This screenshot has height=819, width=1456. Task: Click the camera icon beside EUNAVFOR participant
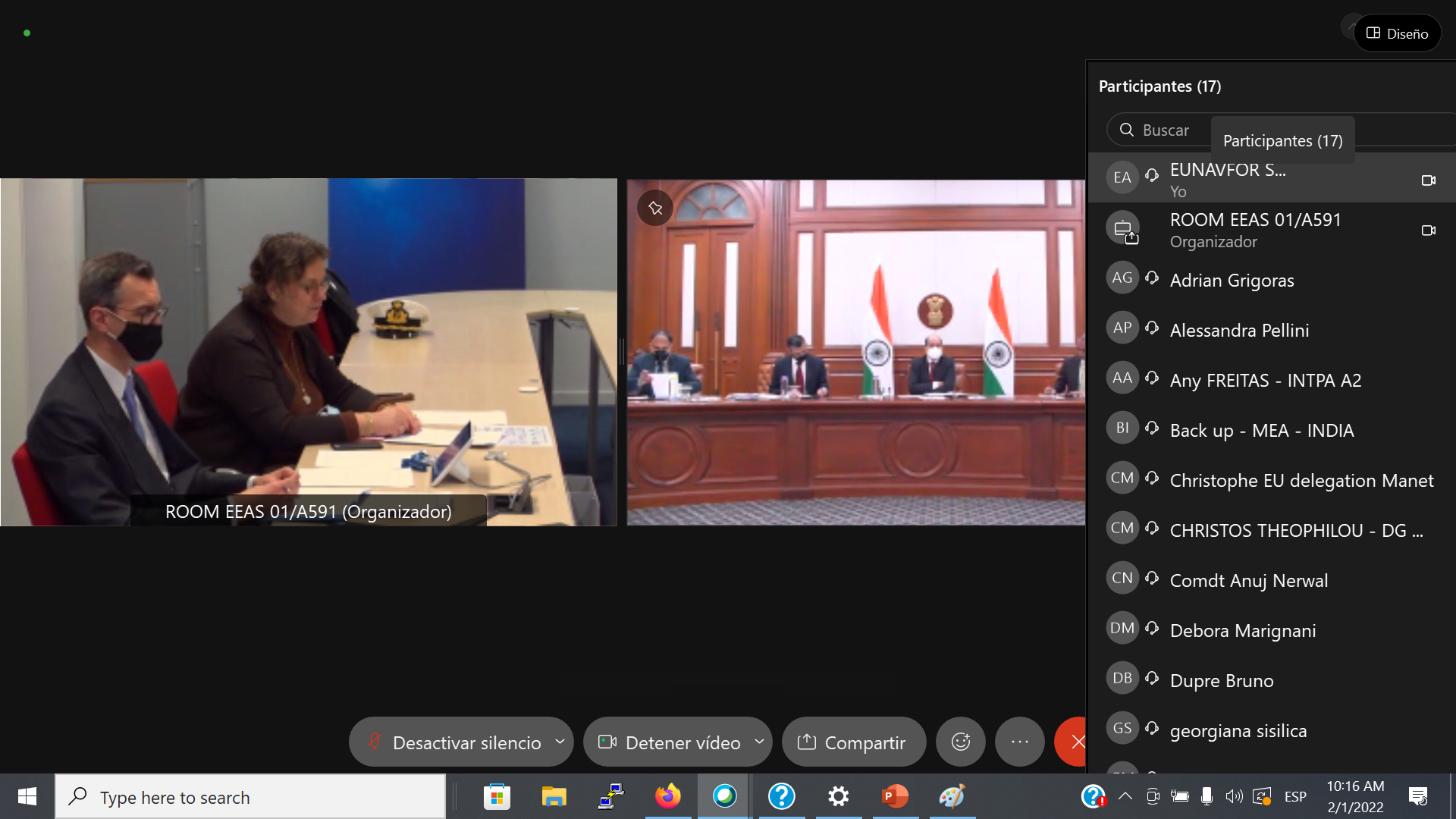click(x=1428, y=180)
